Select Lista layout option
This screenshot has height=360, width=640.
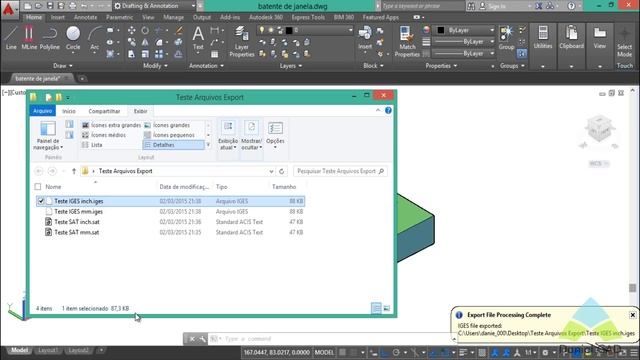tap(92, 145)
